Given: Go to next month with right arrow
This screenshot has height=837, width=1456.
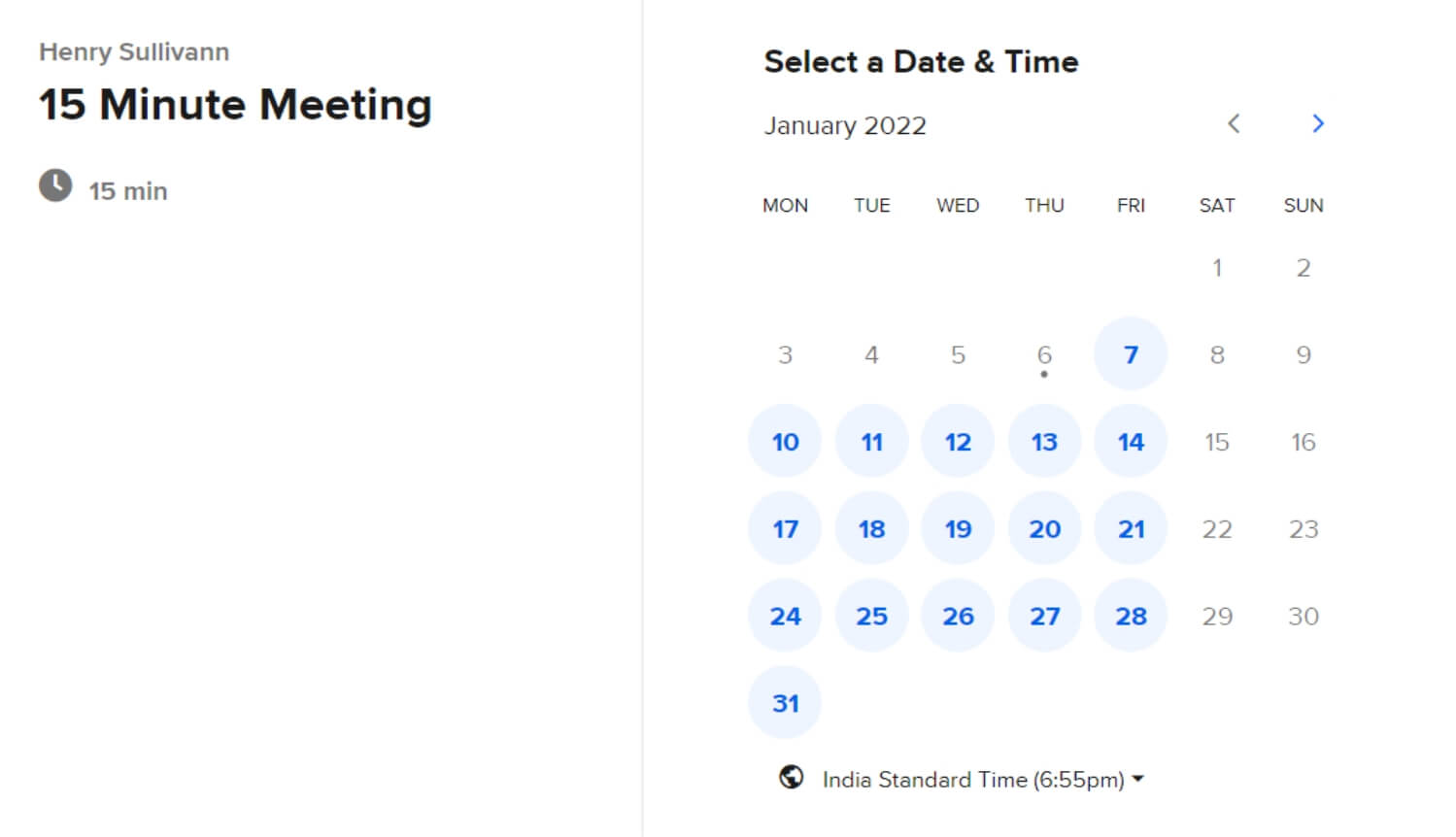Looking at the screenshot, I should click(1317, 123).
